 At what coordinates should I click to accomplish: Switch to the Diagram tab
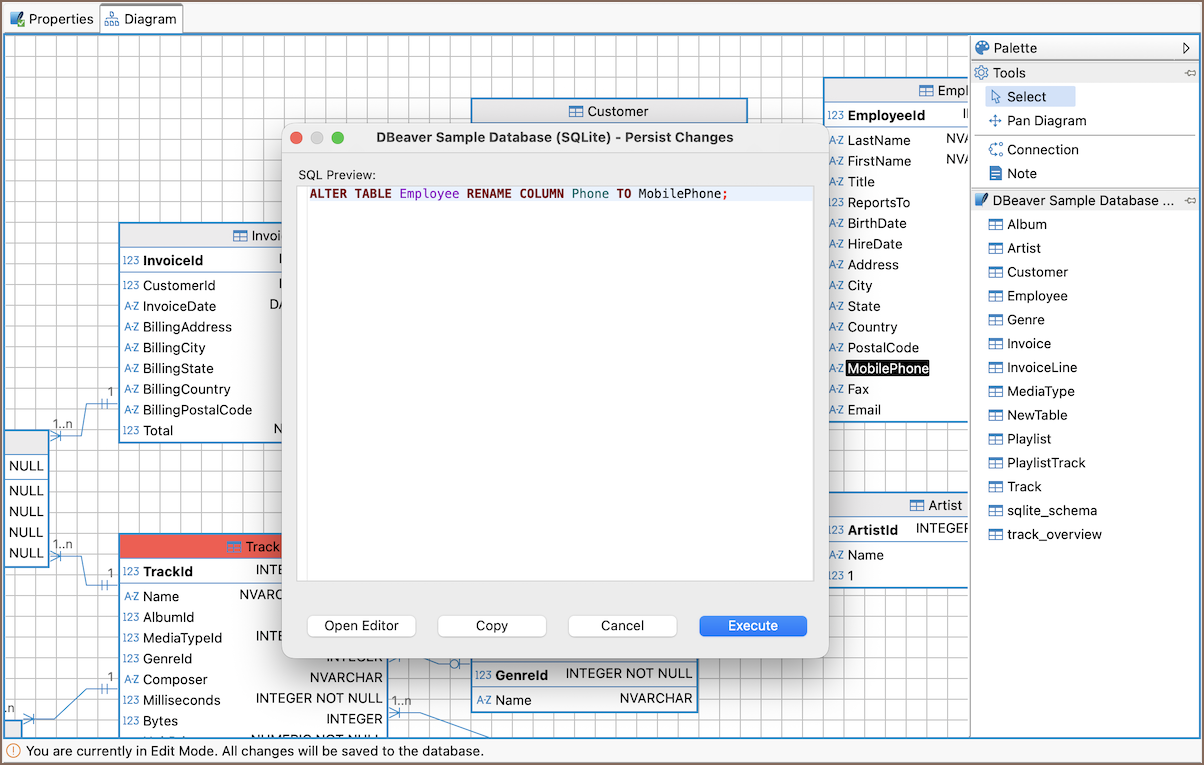pyautogui.click(x=141, y=19)
